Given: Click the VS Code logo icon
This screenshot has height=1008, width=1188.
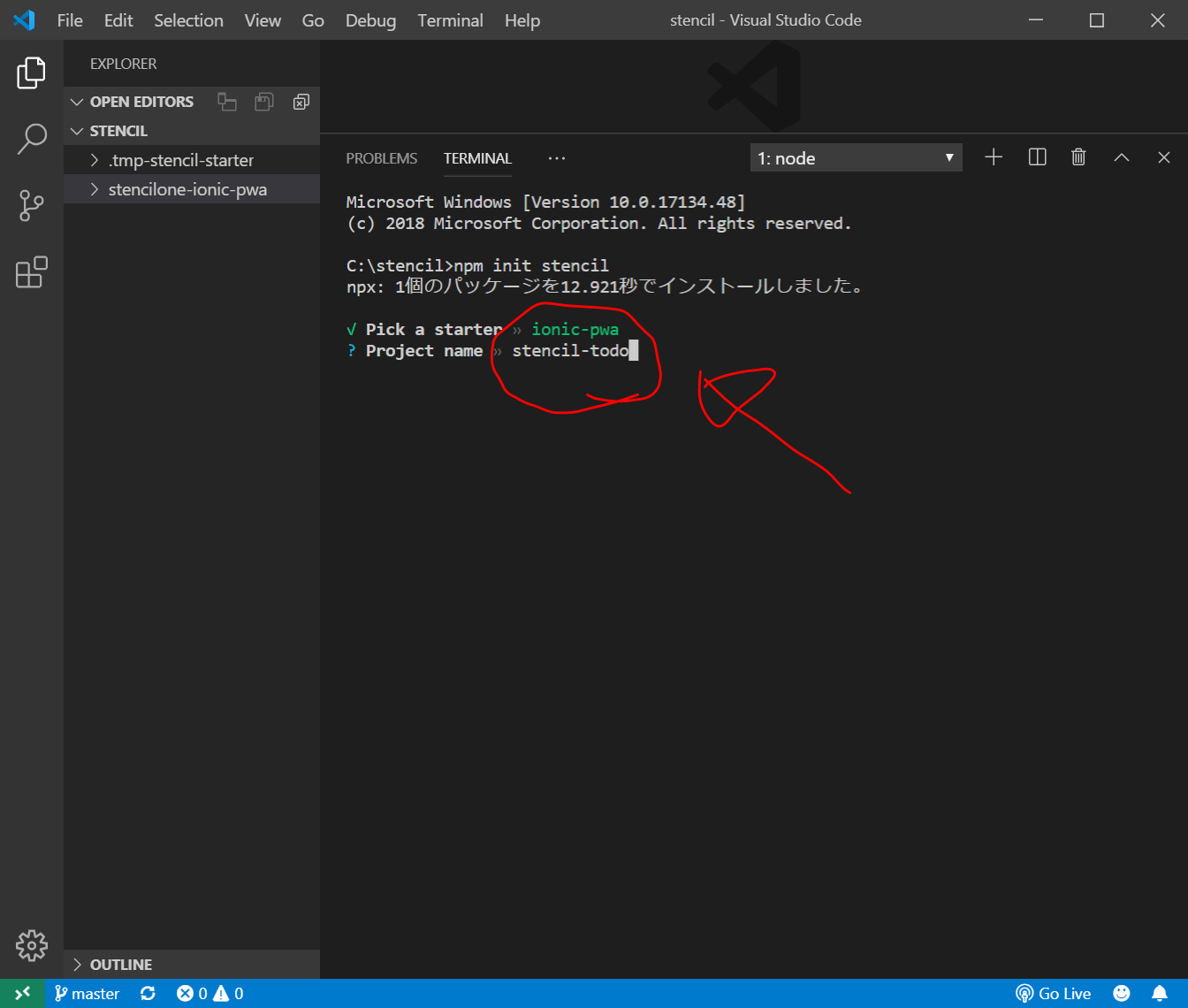Looking at the screenshot, I should (x=24, y=19).
